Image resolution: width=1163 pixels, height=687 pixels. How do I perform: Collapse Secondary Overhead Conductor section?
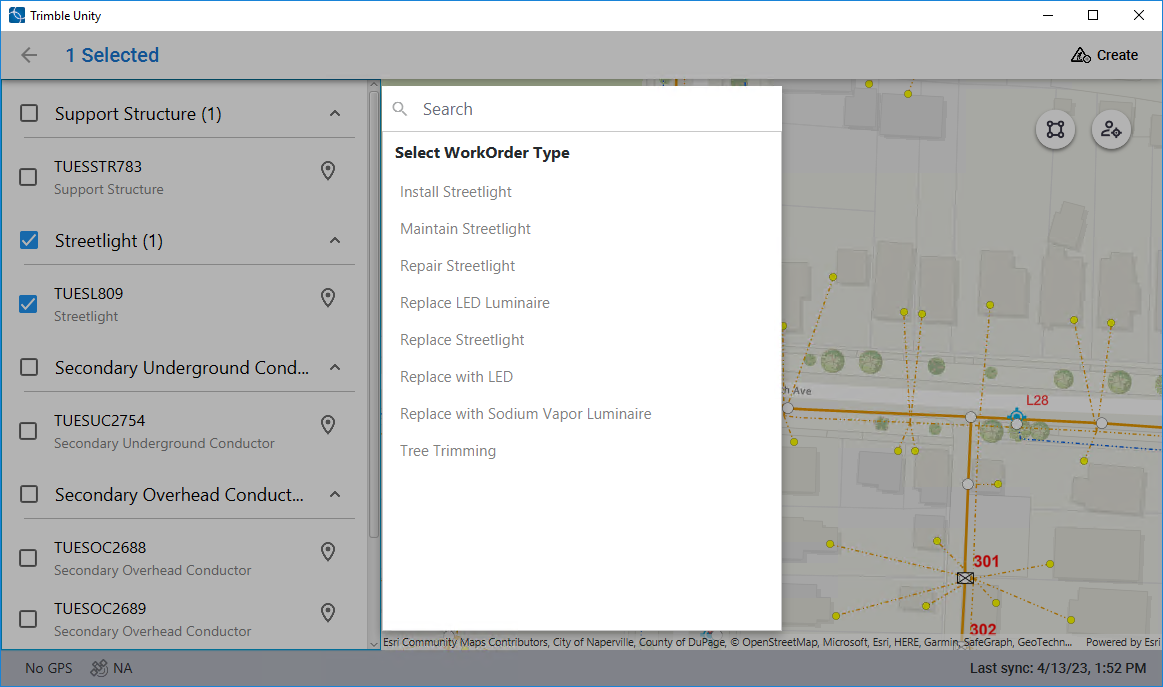[335, 495]
